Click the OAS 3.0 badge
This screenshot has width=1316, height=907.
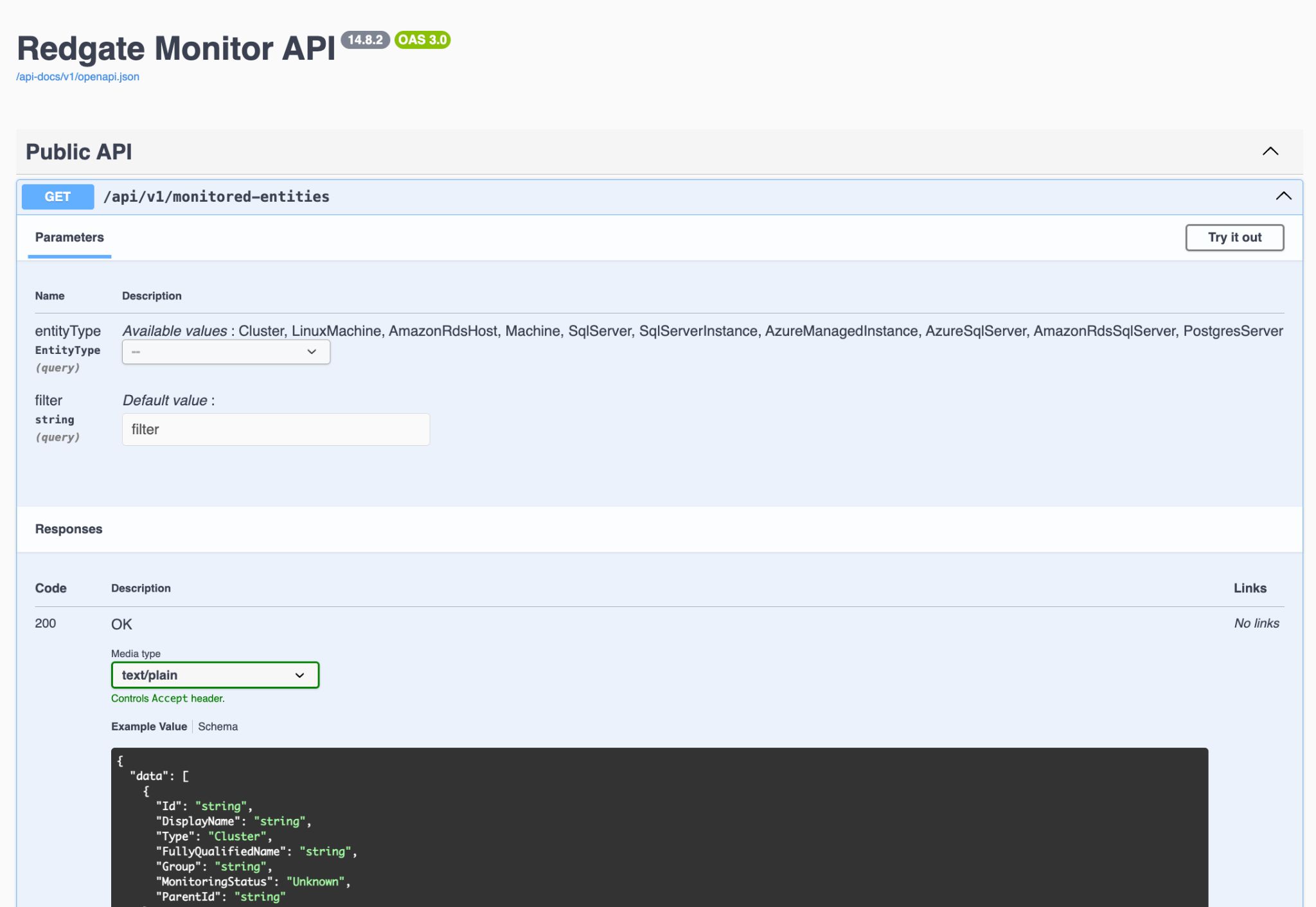tap(422, 40)
